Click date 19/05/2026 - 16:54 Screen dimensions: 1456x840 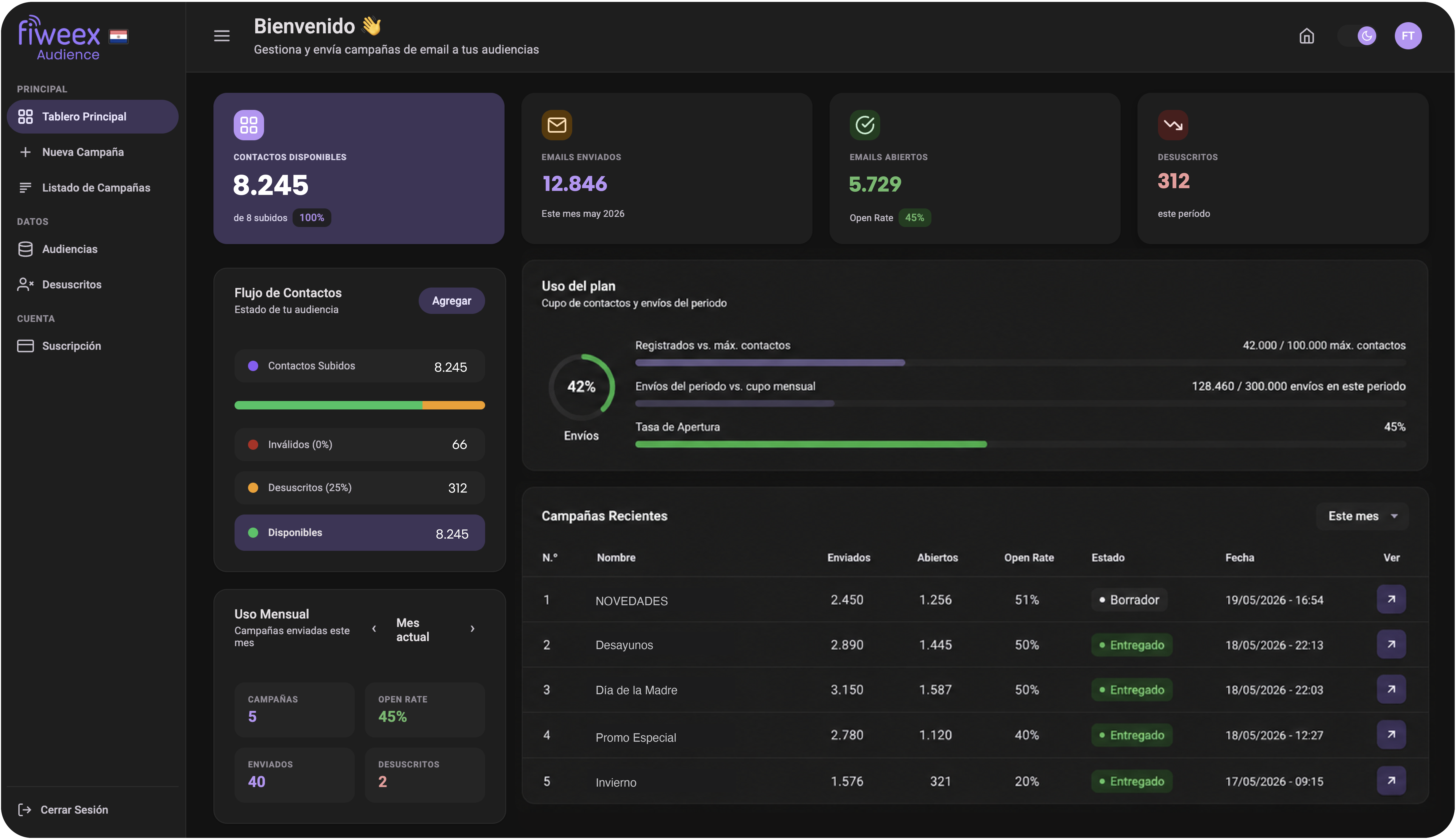[x=1274, y=600]
